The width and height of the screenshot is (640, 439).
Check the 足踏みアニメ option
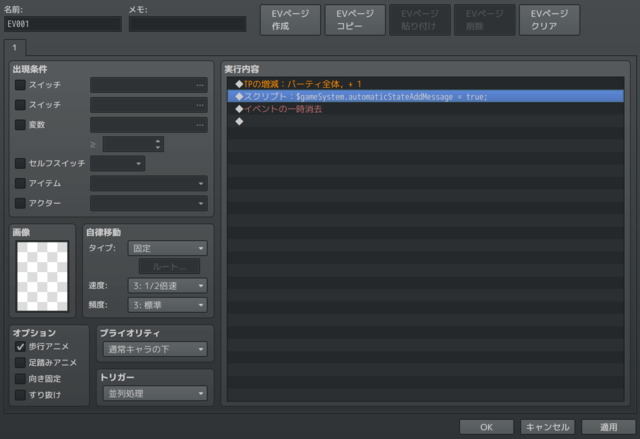[x=20, y=362]
